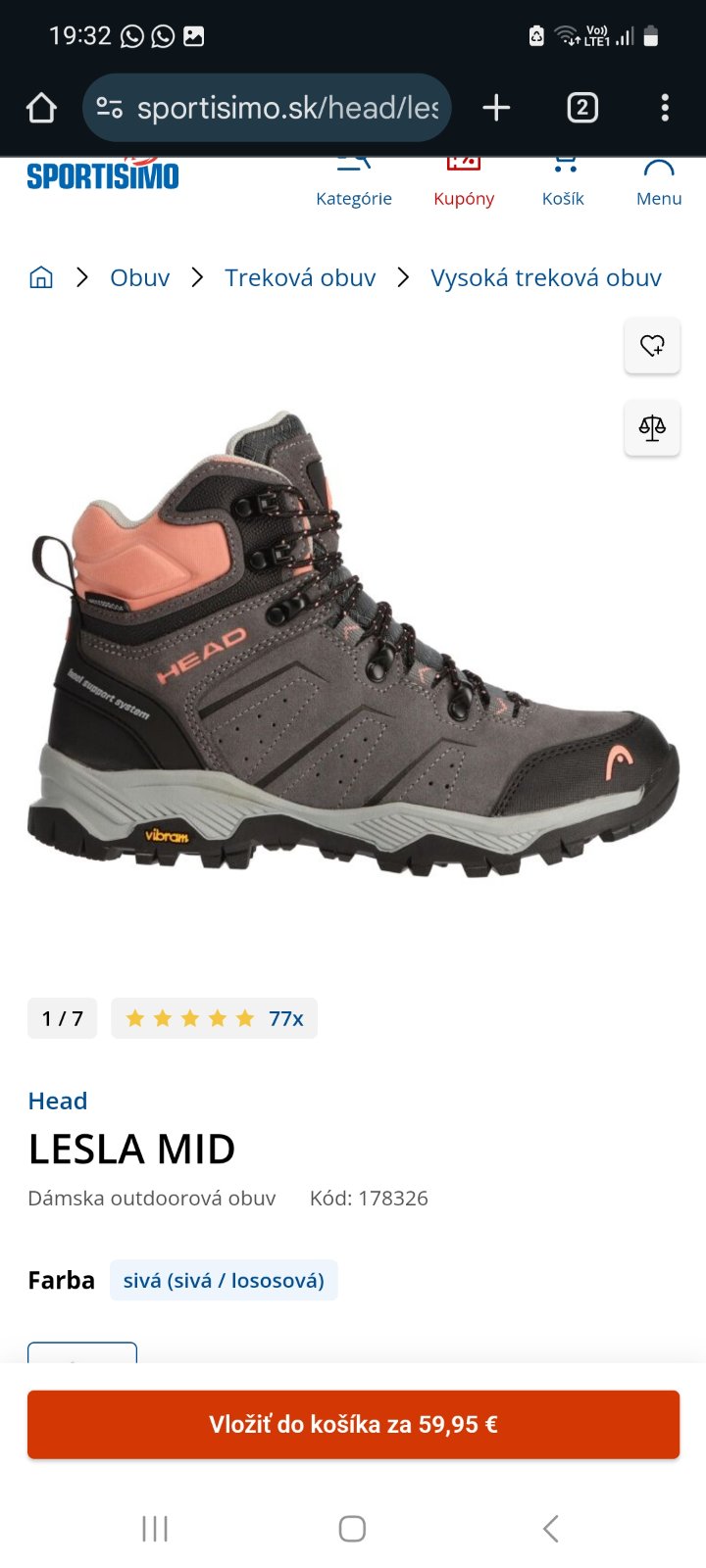Open Košík shopping cart

pos(563,184)
